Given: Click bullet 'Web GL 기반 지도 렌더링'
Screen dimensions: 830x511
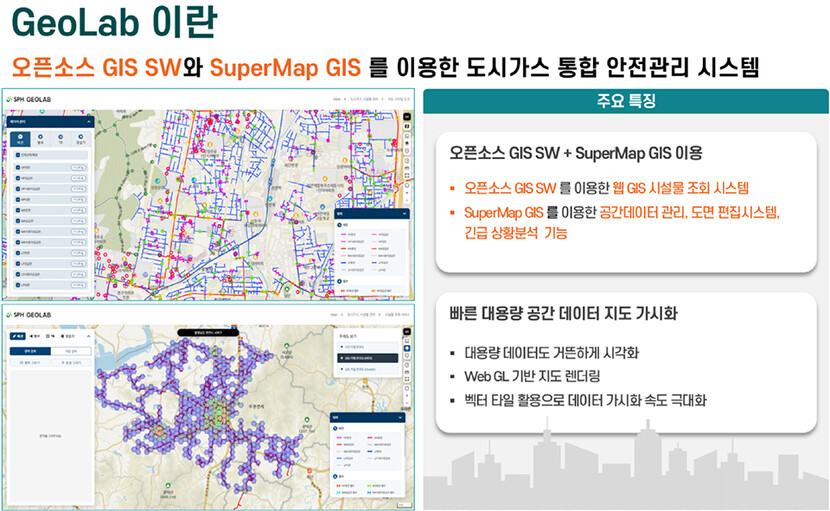Looking at the screenshot, I should pyautogui.click(x=532, y=376).
